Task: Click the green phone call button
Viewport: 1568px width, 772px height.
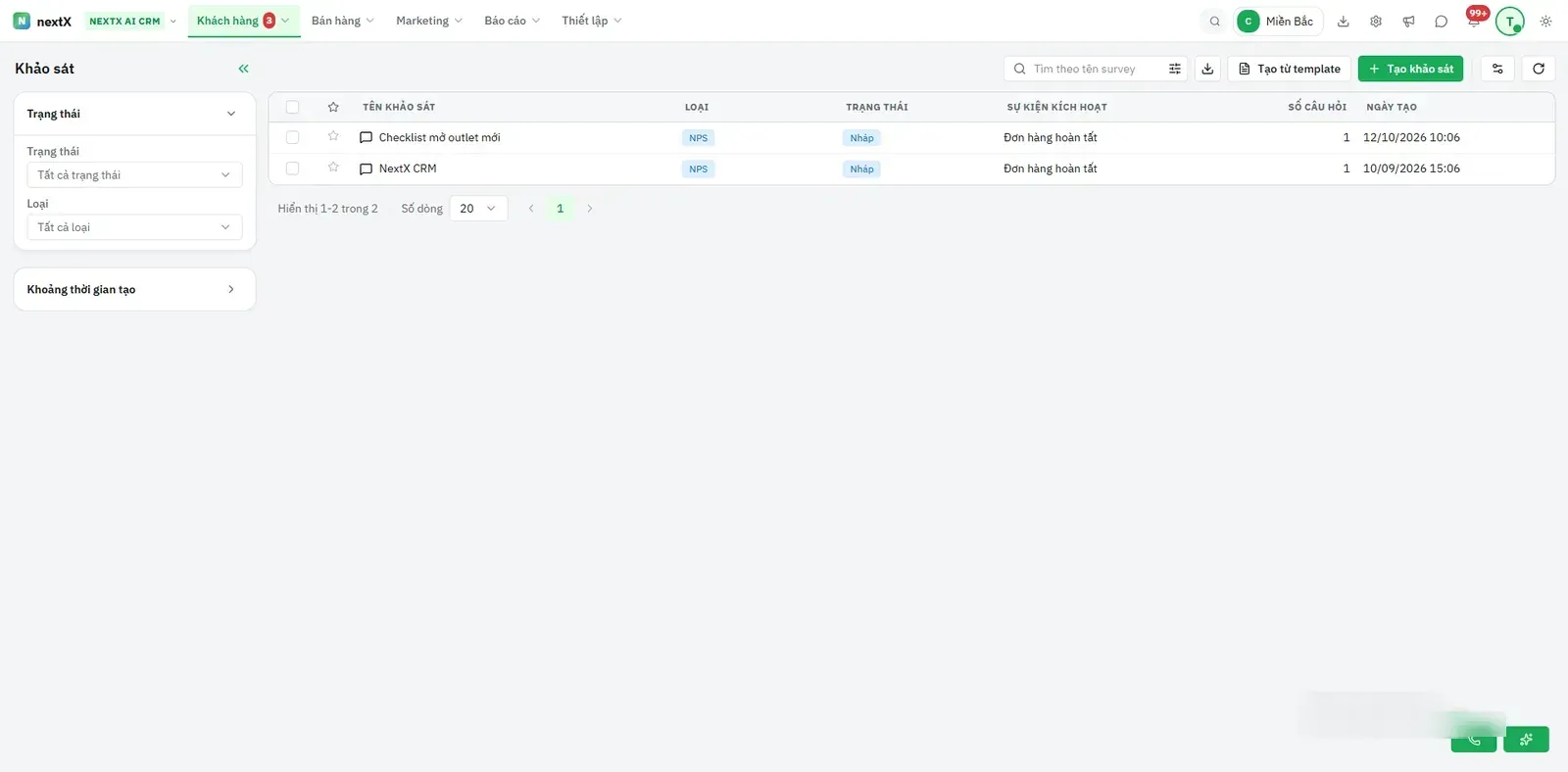Action: point(1474,740)
